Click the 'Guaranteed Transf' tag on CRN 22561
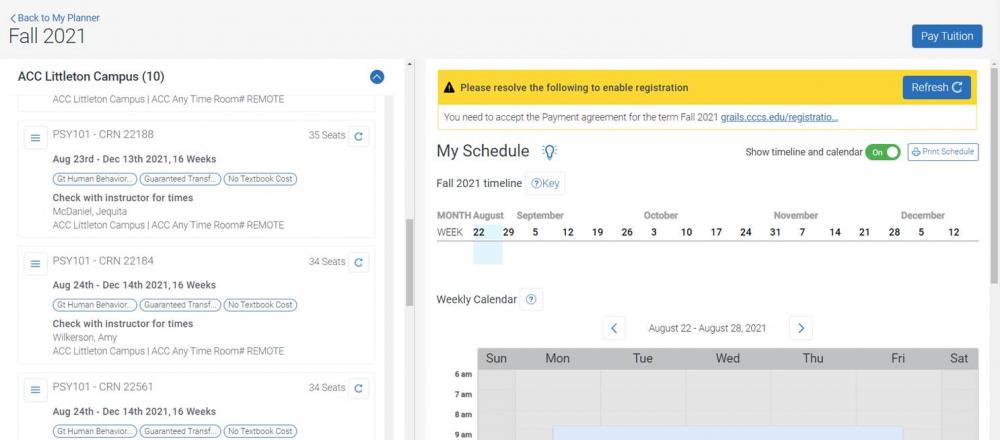The height and width of the screenshot is (440, 1000). pyautogui.click(x=180, y=432)
